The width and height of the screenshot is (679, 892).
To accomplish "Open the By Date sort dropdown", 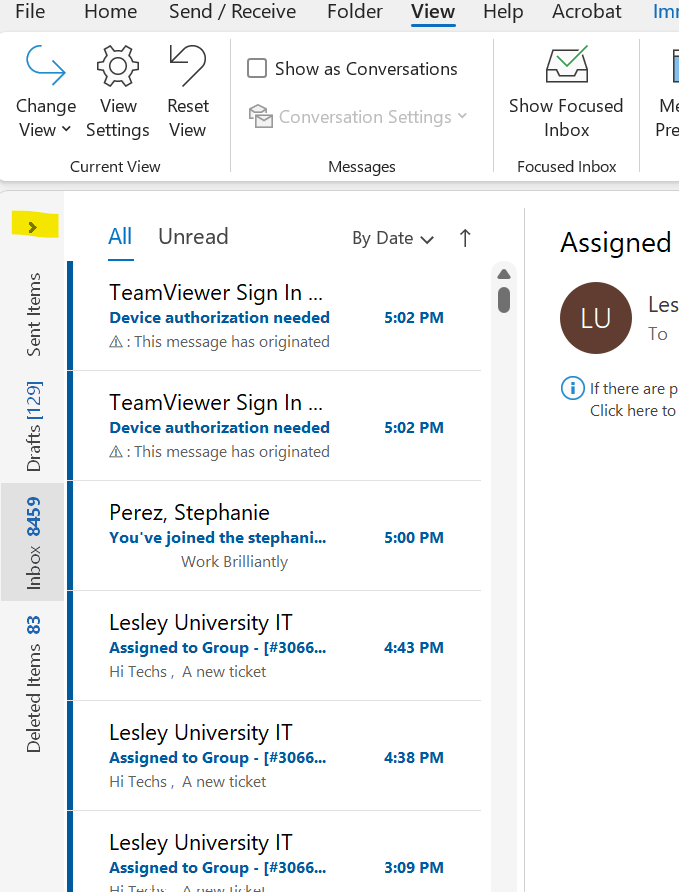I will (393, 238).
